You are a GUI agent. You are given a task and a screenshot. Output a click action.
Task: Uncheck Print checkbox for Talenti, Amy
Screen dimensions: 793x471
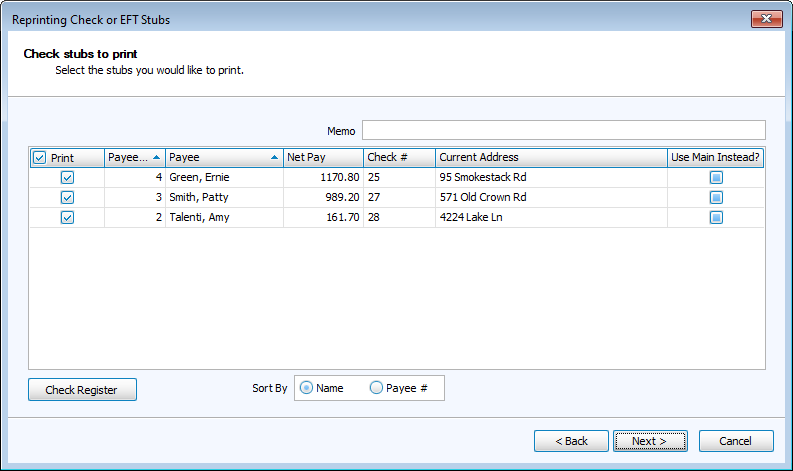tap(67, 217)
